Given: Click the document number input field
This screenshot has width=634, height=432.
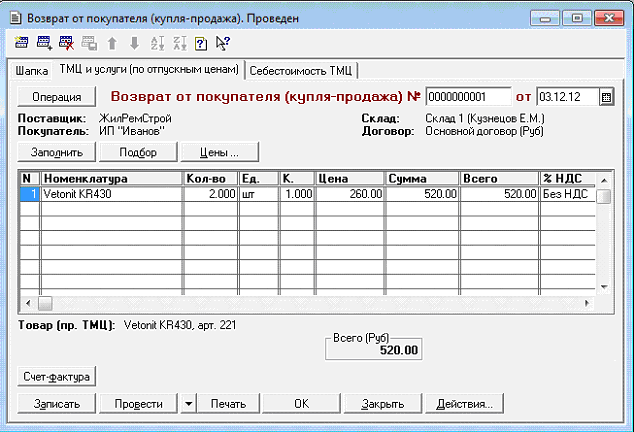Looking at the screenshot, I should click(468, 97).
